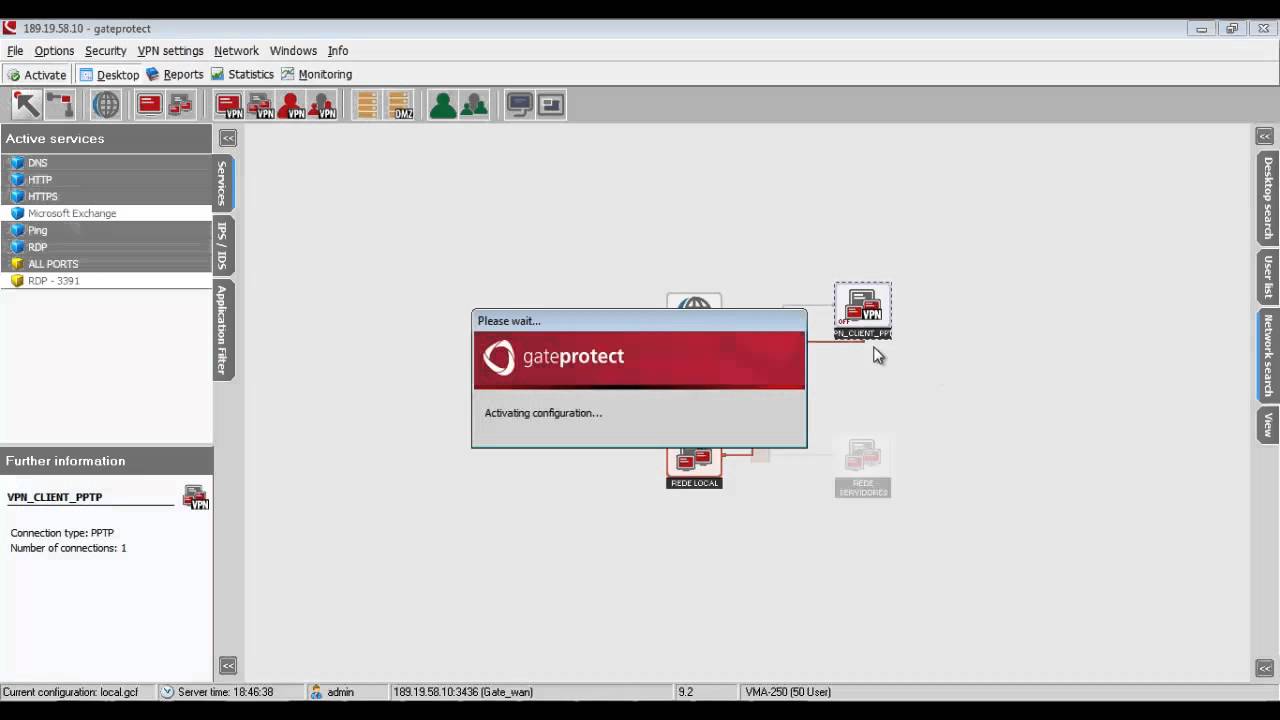Click the monitor notes toolbar icon
The width and height of the screenshot is (1280, 720).
[x=520, y=104]
